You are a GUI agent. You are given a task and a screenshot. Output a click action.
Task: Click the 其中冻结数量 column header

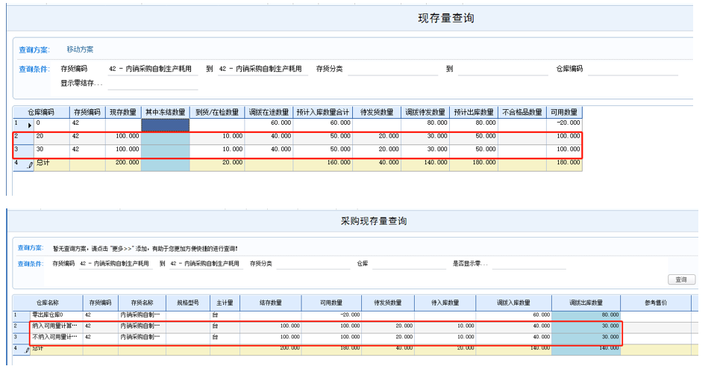pos(165,112)
